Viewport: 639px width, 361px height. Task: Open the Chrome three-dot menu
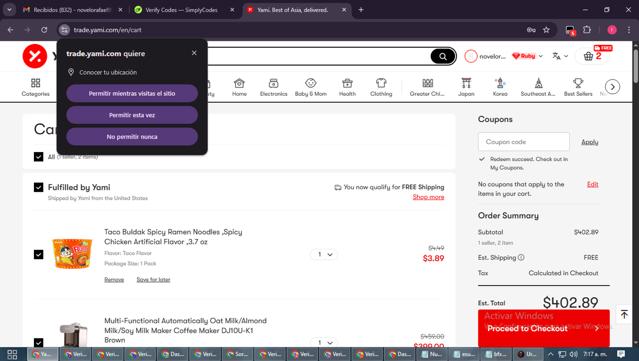(629, 30)
